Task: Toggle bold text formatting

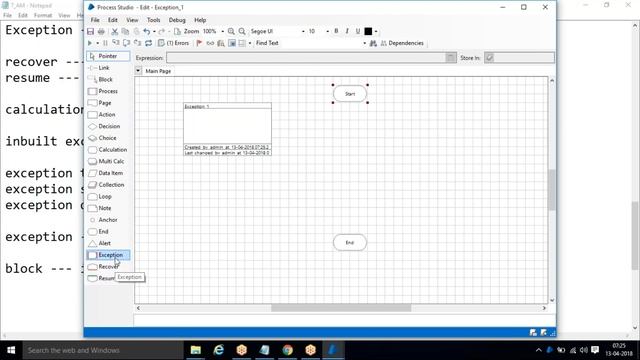Action: [336, 31]
